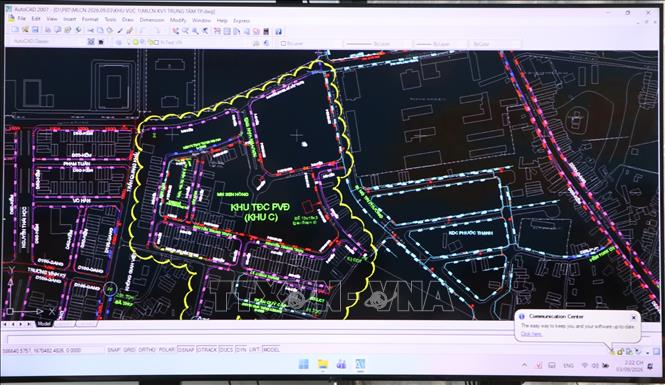The image size is (665, 385).
Task: Create a new drawing with QNew icon
Action: (15, 30)
